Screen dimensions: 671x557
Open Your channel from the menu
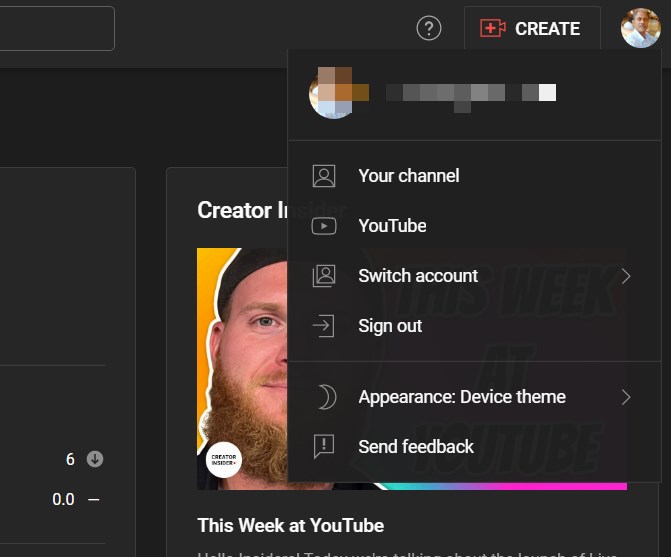coord(475,176)
